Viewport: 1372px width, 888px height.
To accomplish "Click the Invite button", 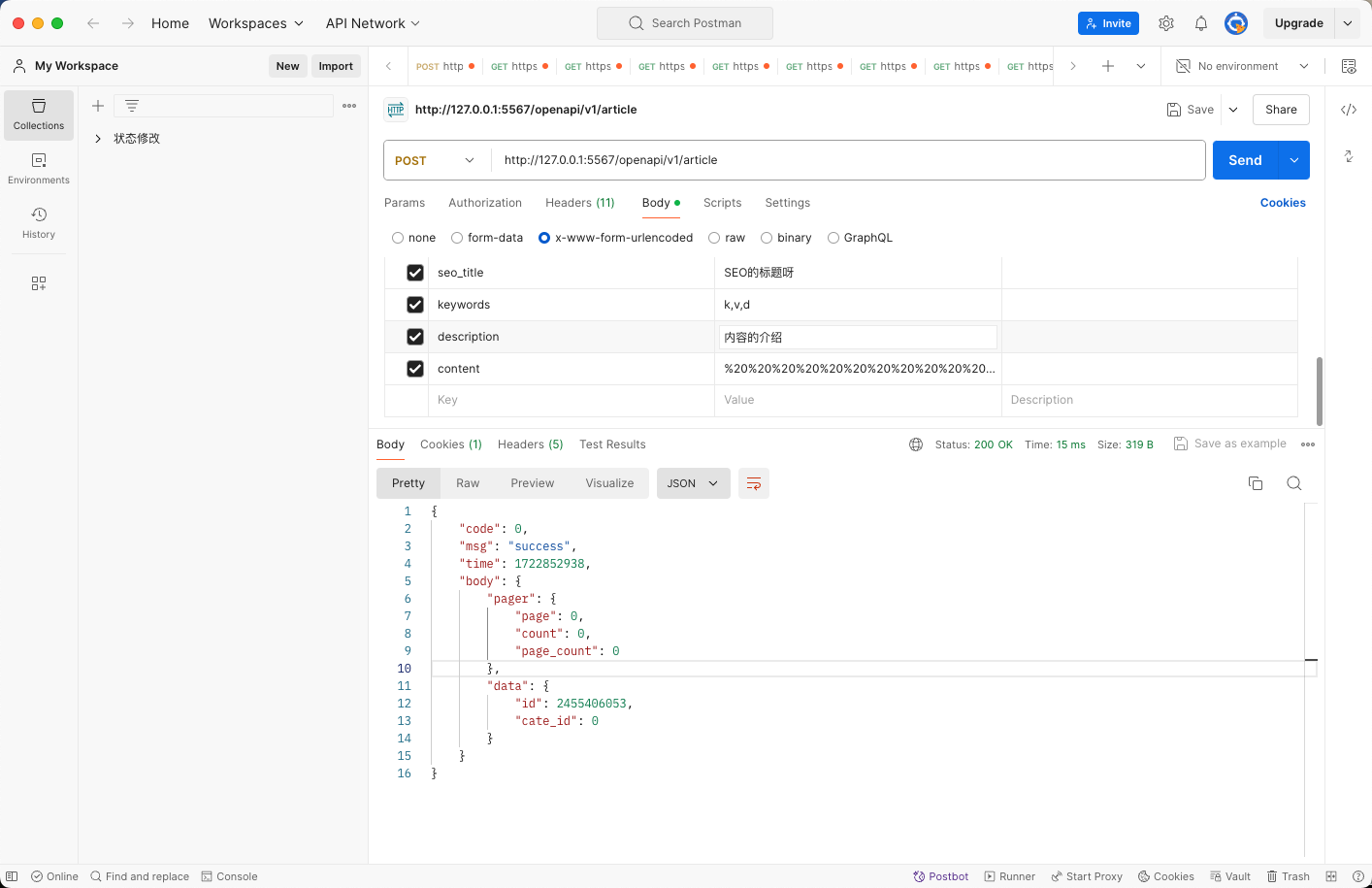I will click(1108, 23).
